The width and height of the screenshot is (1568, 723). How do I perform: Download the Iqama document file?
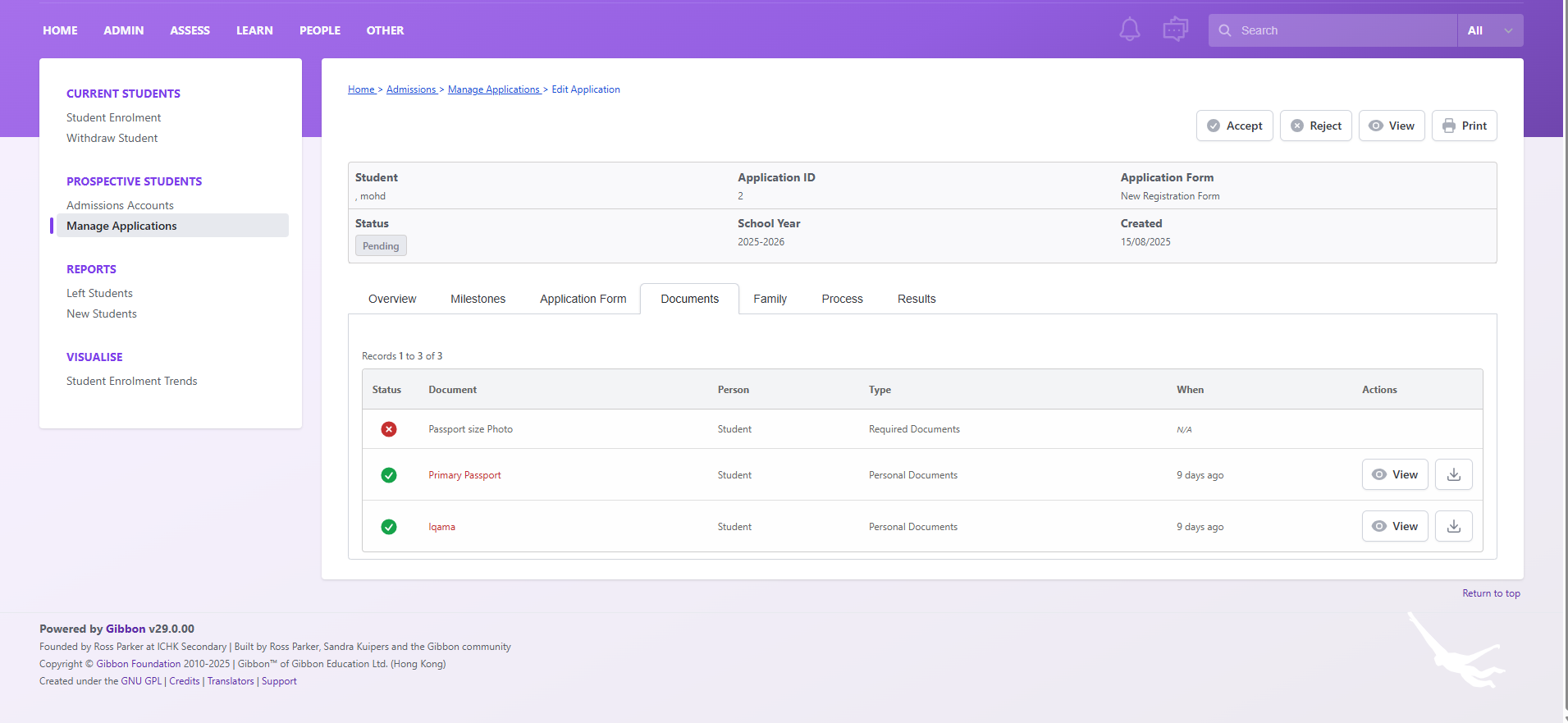(x=1453, y=527)
